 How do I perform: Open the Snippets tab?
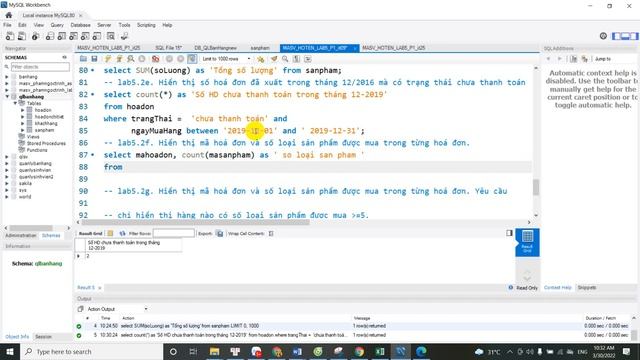587,287
